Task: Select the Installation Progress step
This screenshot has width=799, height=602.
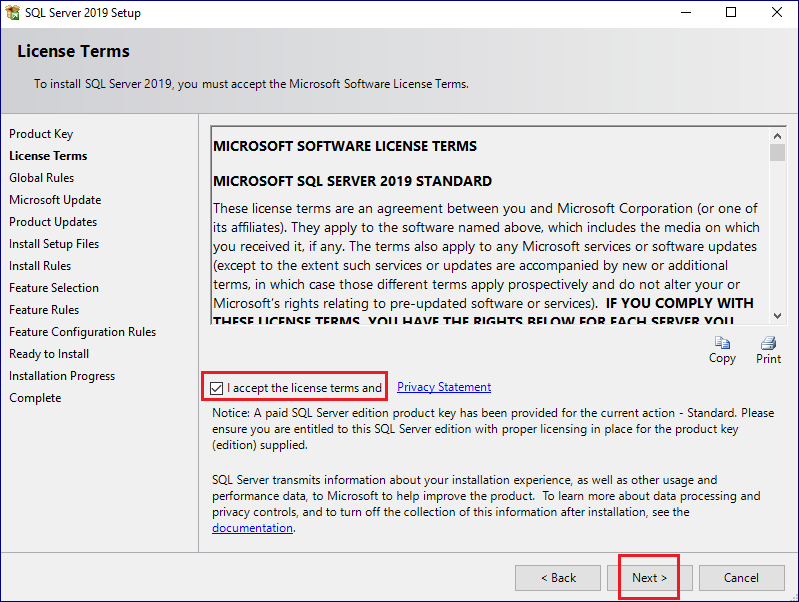Action: [x=62, y=376]
